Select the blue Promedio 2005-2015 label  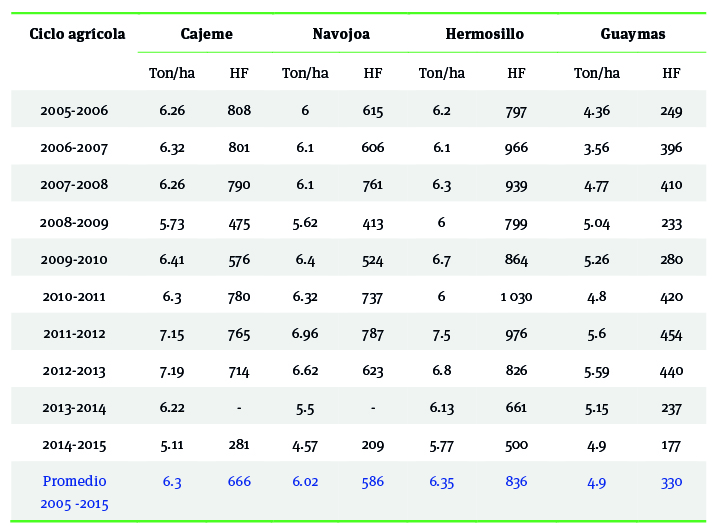click(75, 492)
